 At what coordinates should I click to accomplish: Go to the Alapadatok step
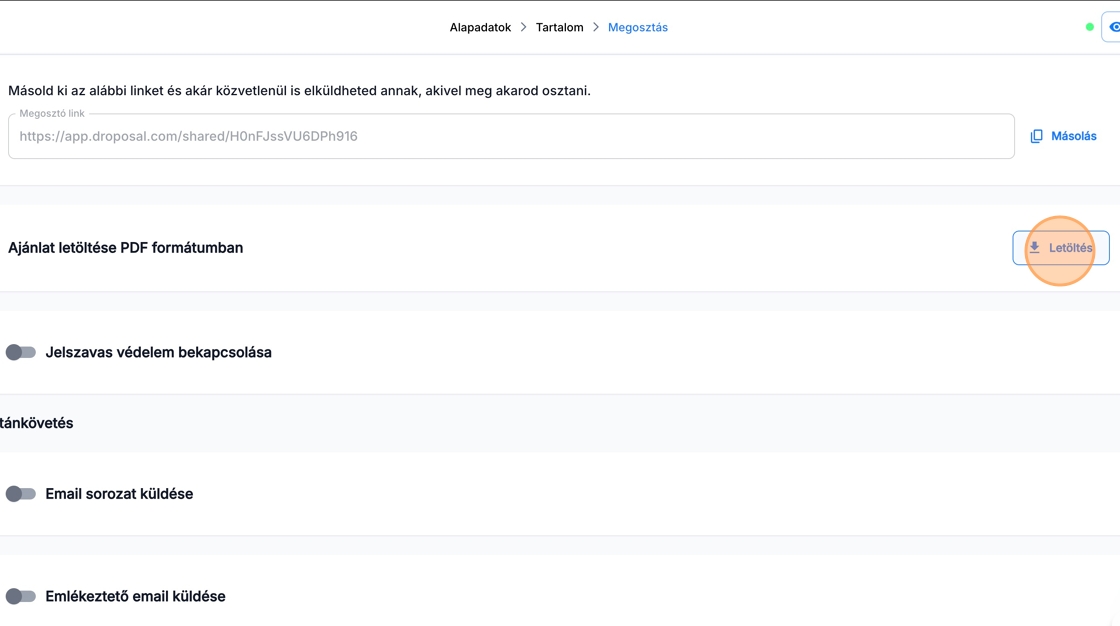(480, 27)
